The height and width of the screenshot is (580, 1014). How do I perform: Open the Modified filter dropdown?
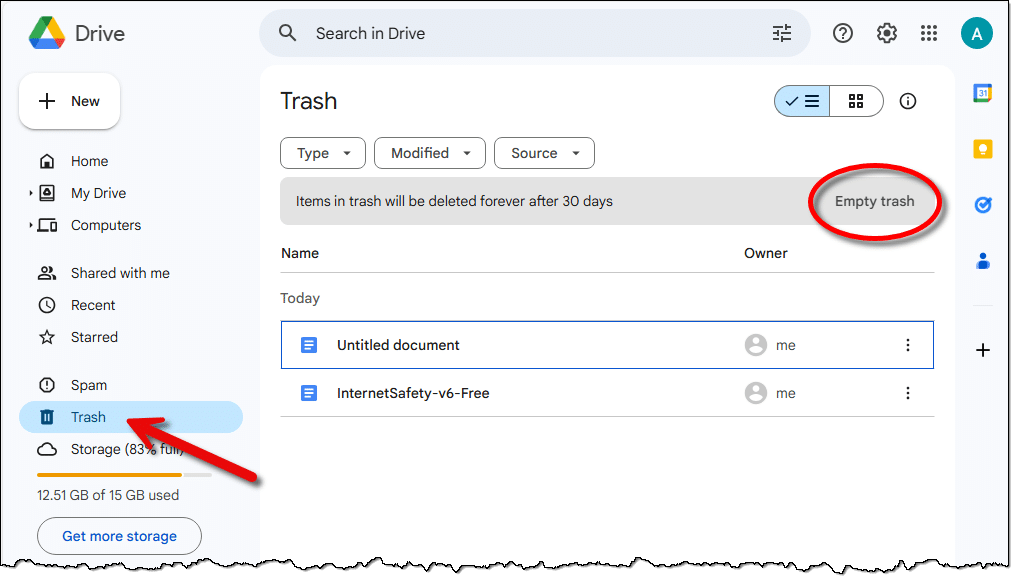point(429,153)
